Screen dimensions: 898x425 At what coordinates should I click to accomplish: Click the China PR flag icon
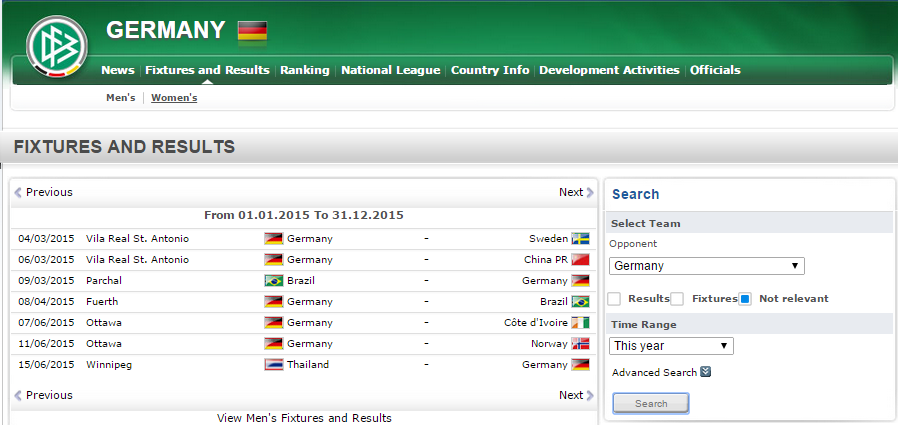(x=580, y=259)
